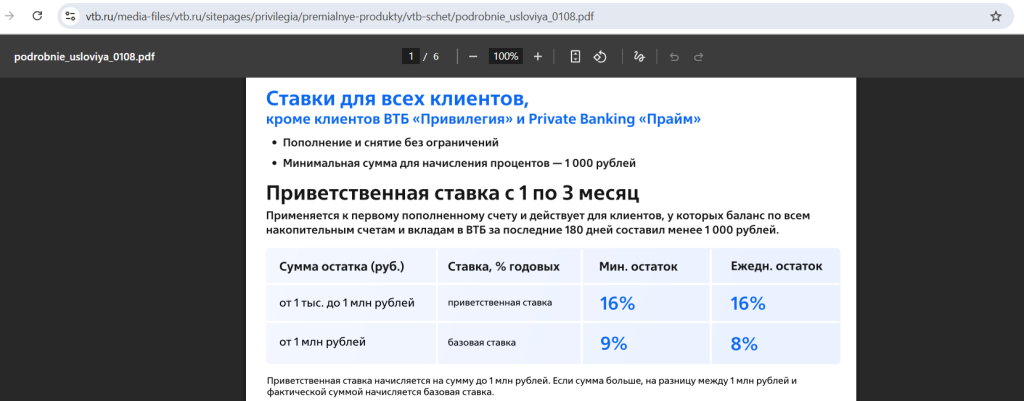This screenshot has height=401, width=1024.
Task: Click column header "Ежедн. остаток"
Action: click(776, 266)
